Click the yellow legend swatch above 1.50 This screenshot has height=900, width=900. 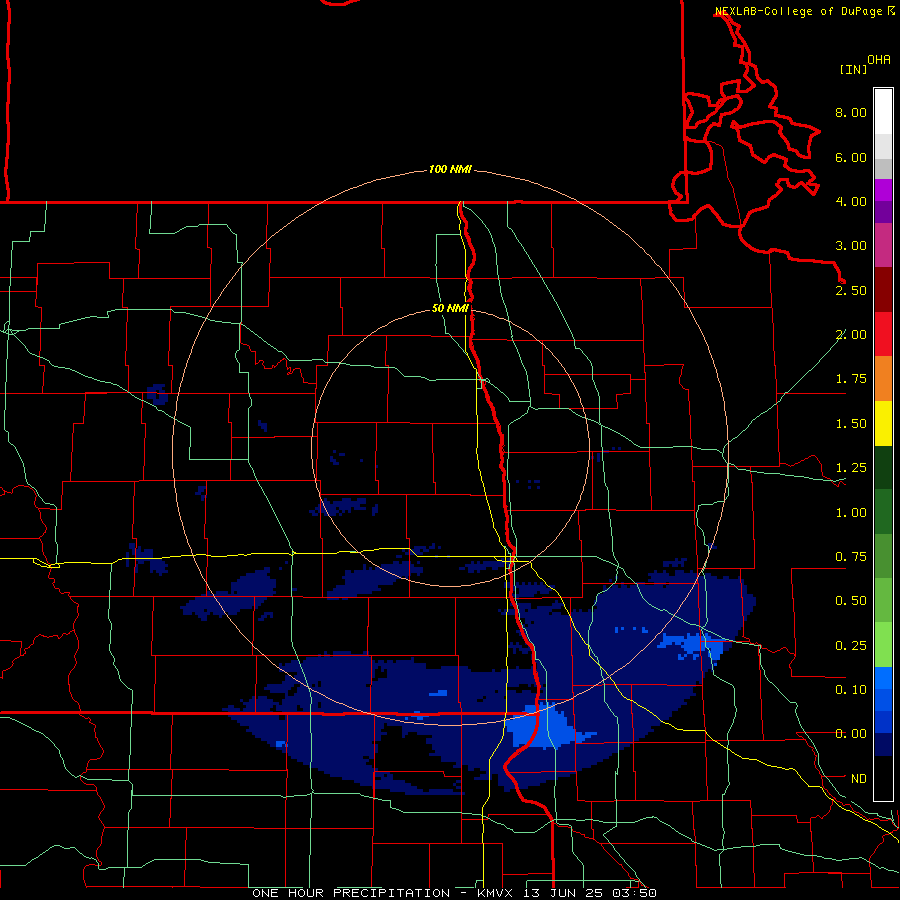[883, 424]
